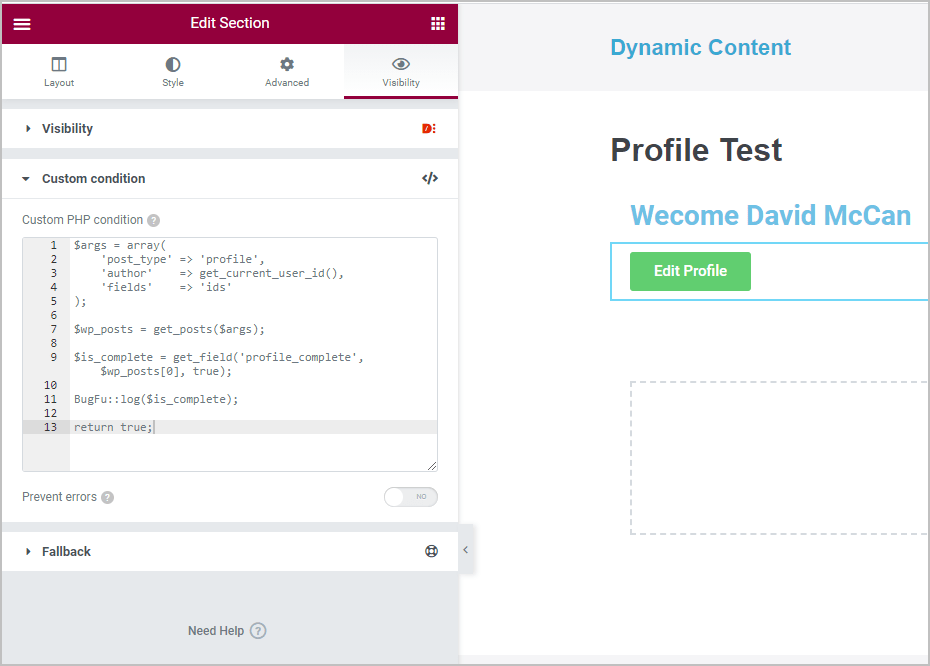Switch to the Layout tab
This screenshot has width=930, height=666.
point(59,72)
